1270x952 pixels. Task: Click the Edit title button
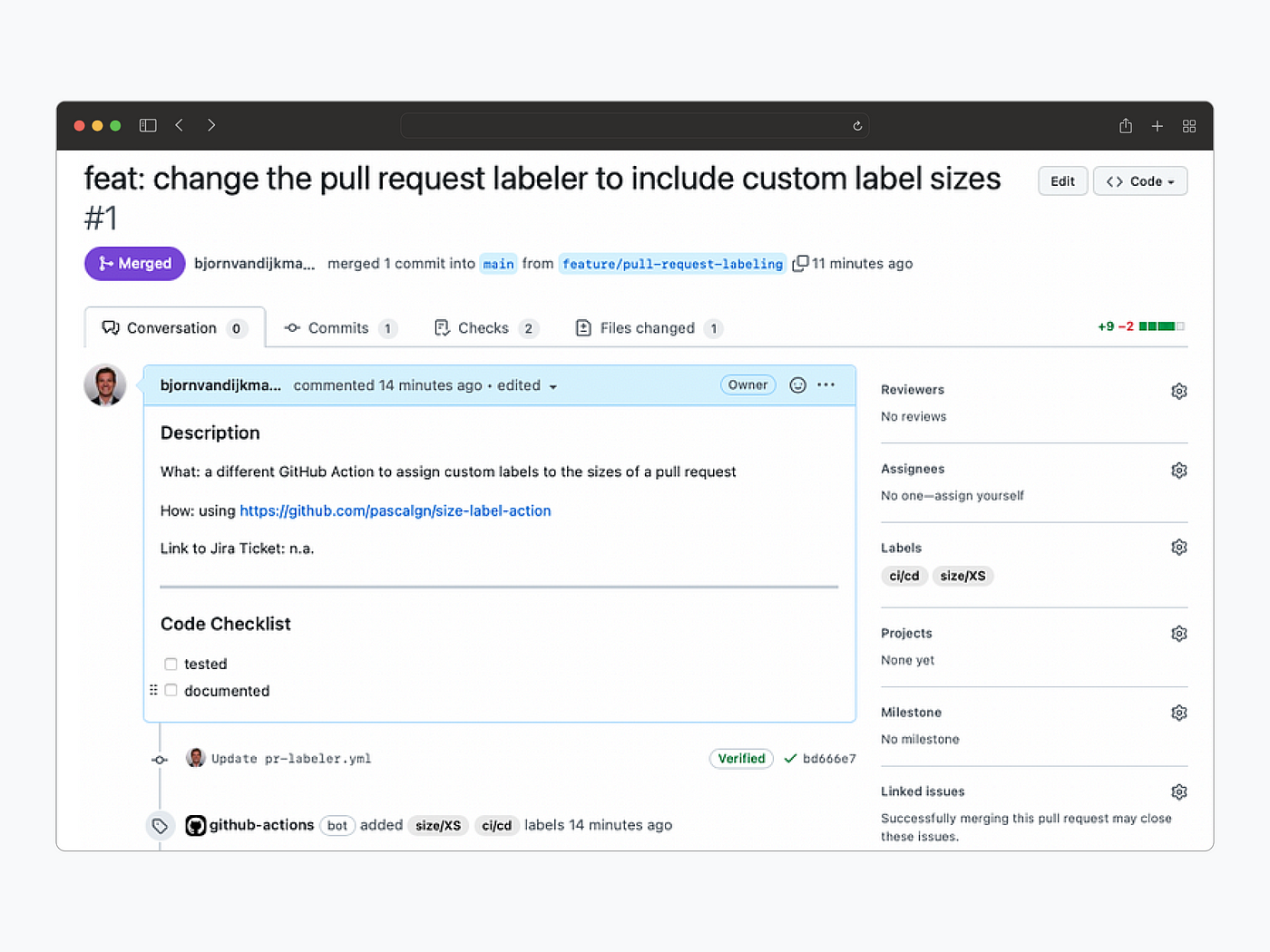pyautogui.click(x=1062, y=181)
